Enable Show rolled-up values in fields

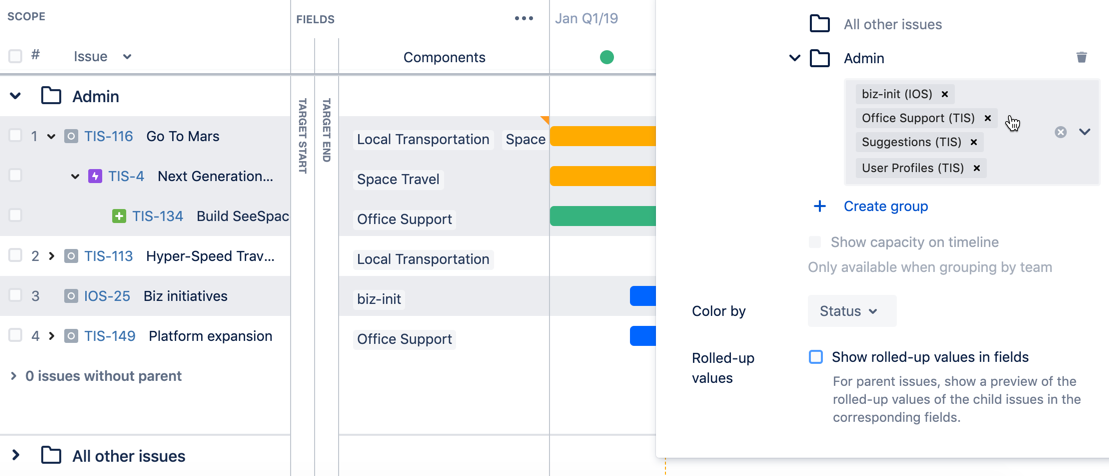(x=815, y=357)
